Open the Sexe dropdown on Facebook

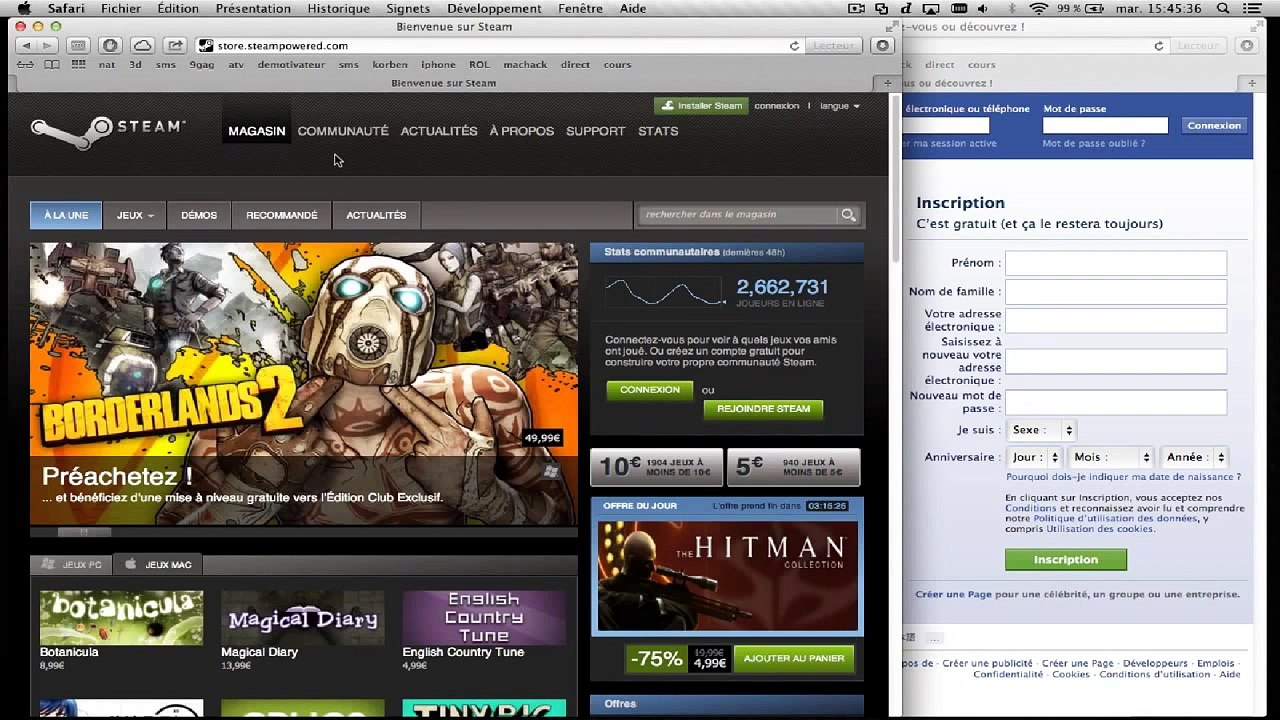[x=1041, y=430]
